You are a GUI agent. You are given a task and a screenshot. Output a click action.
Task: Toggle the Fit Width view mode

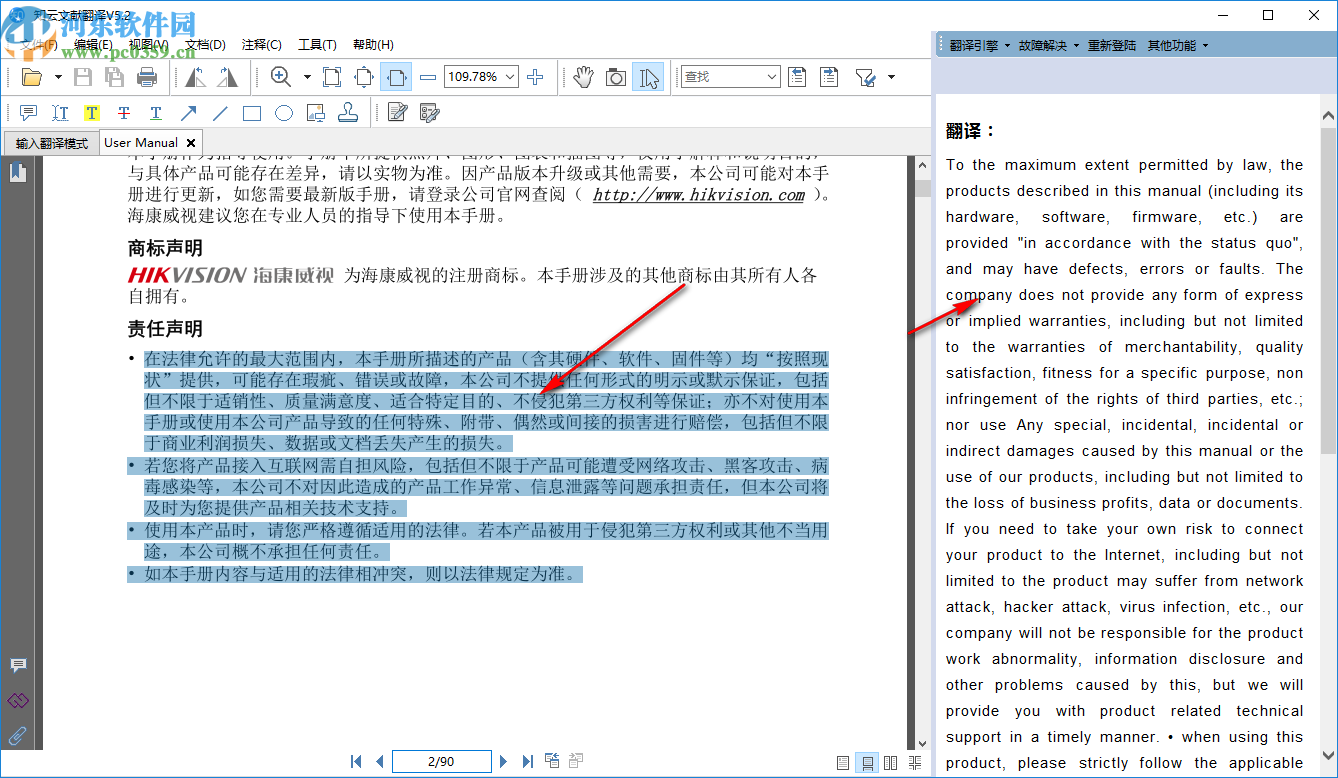(x=397, y=77)
